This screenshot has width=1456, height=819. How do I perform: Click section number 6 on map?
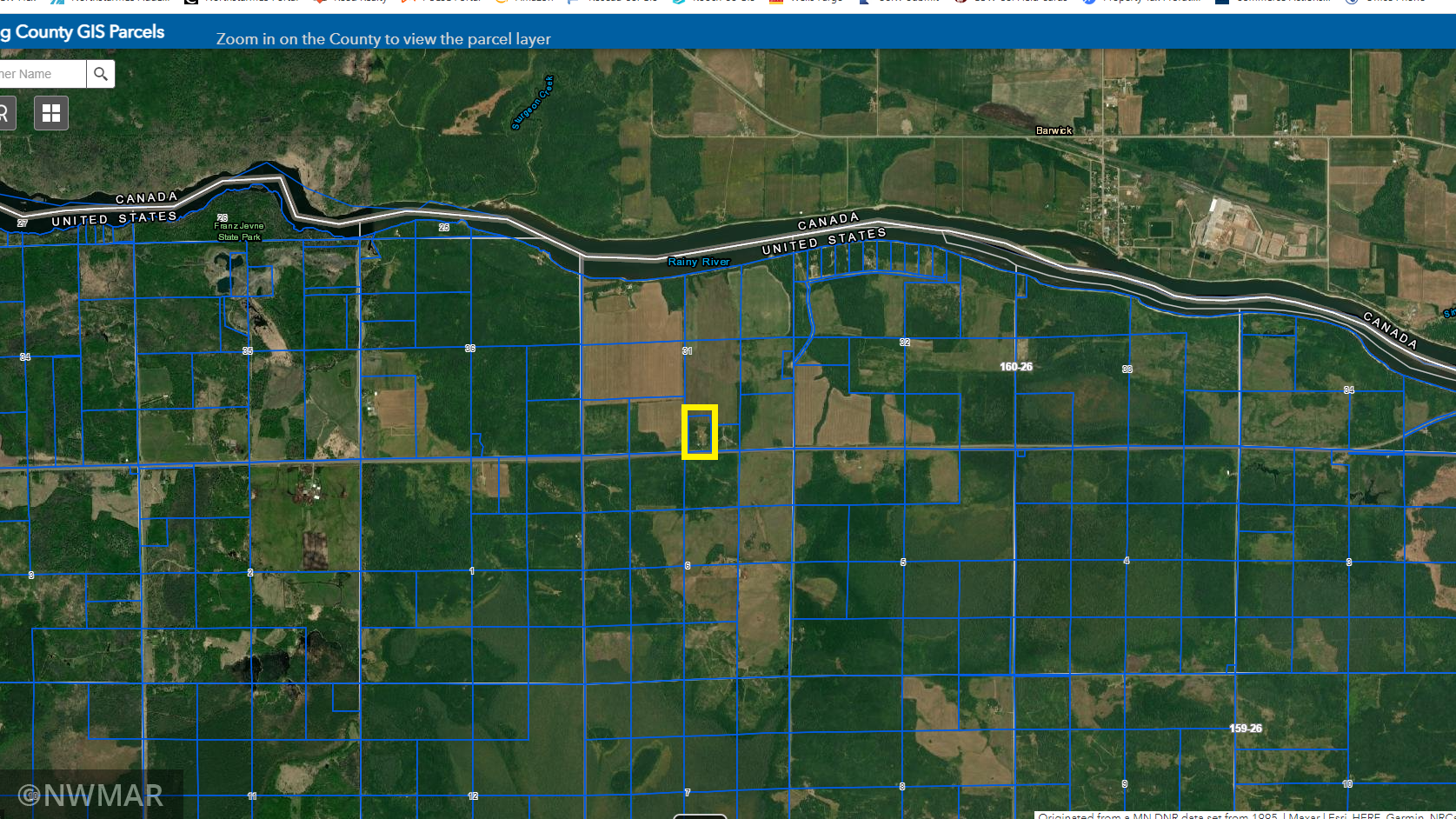687,566
